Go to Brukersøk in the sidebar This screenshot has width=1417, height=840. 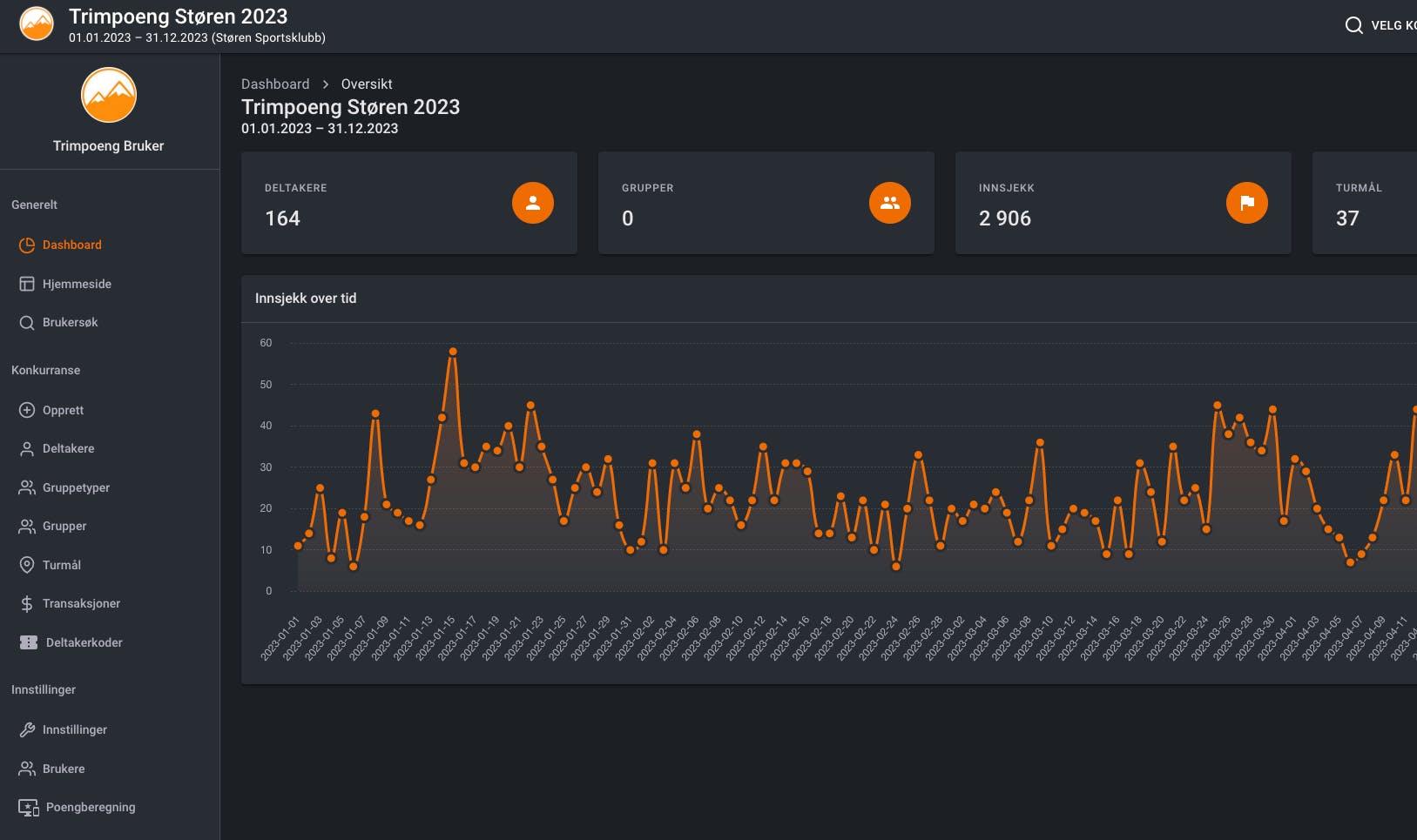[x=70, y=322]
